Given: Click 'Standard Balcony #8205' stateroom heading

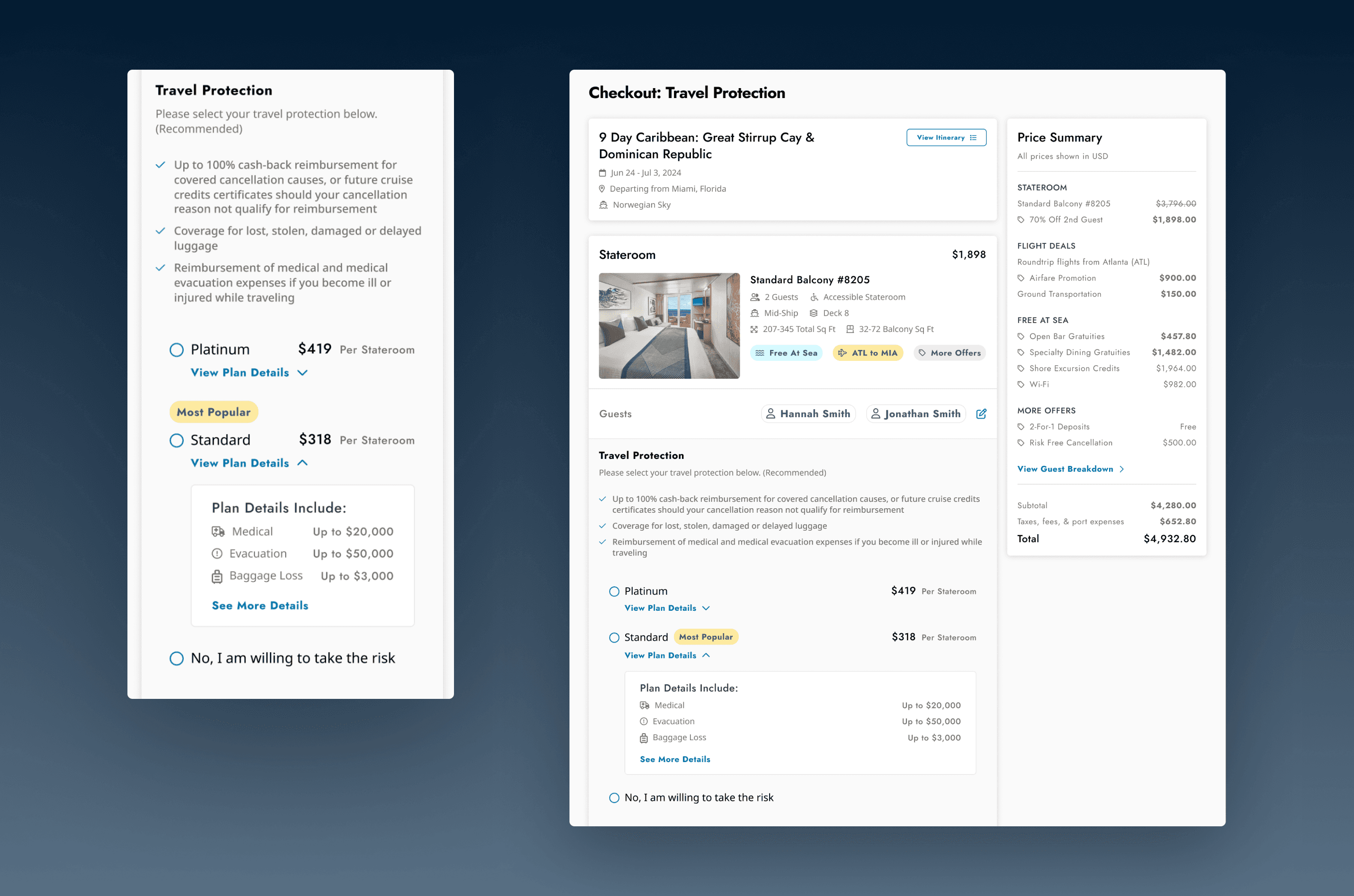Looking at the screenshot, I should pyautogui.click(x=809, y=280).
